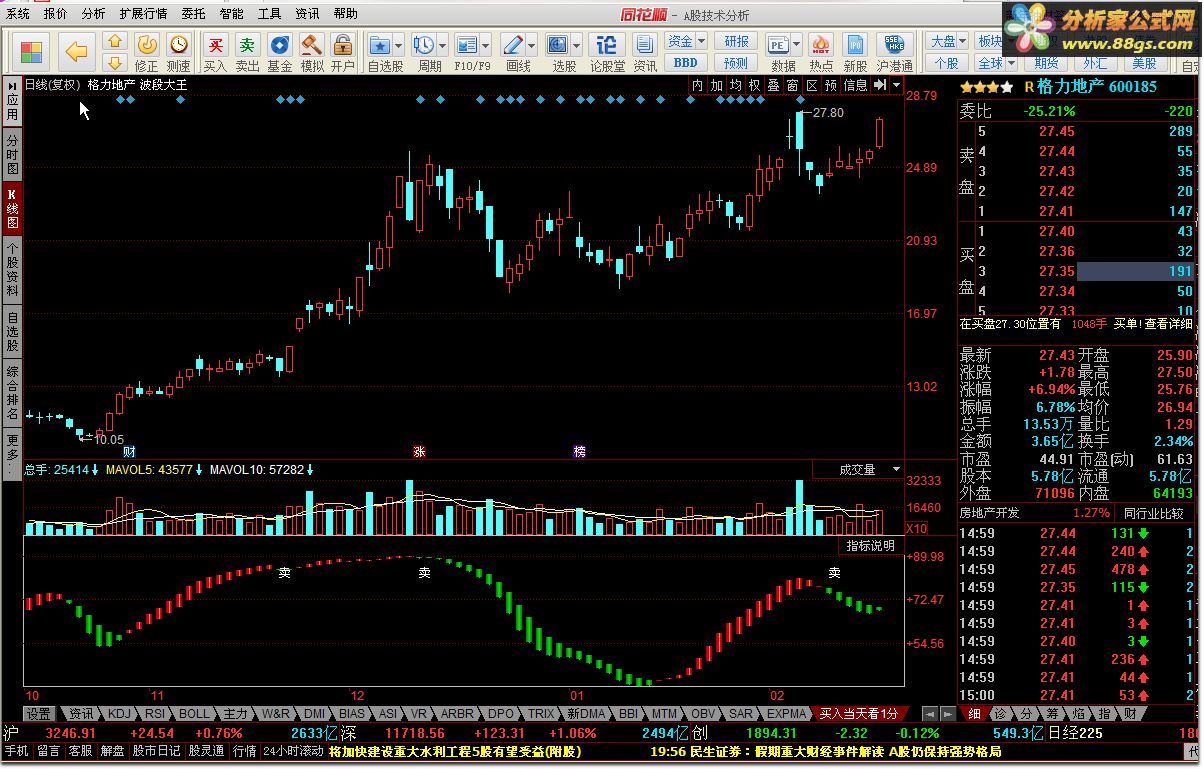Click the down arrow page button
The width and height of the screenshot is (1204, 769).
(115, 63)
